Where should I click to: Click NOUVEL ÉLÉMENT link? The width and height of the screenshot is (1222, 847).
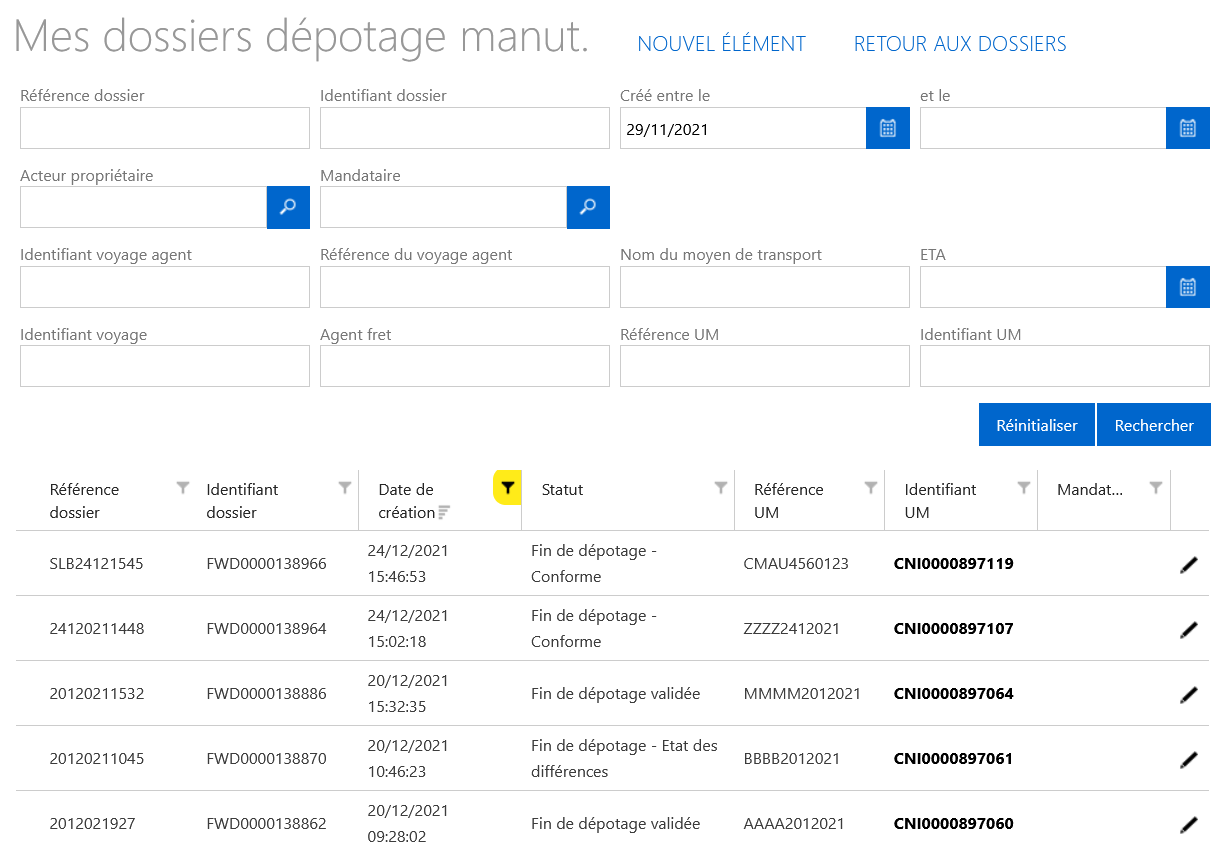point(721,44)
